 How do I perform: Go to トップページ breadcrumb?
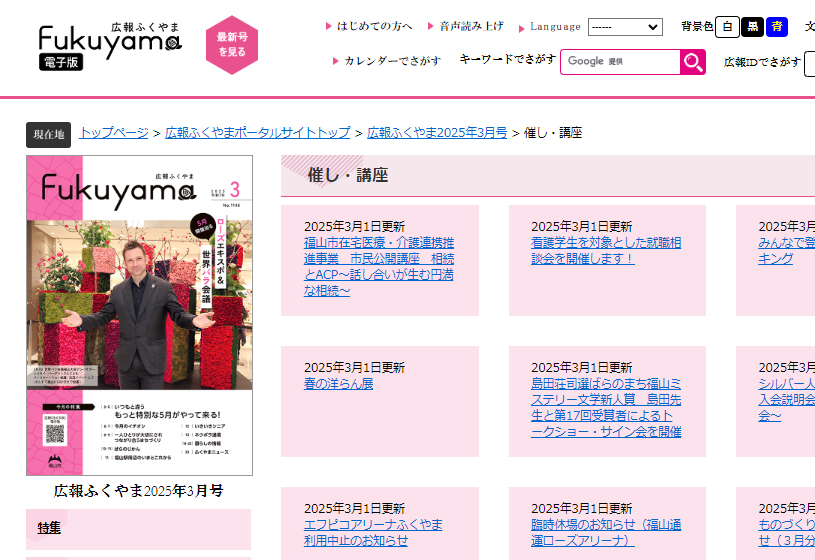tap(114, 133)
